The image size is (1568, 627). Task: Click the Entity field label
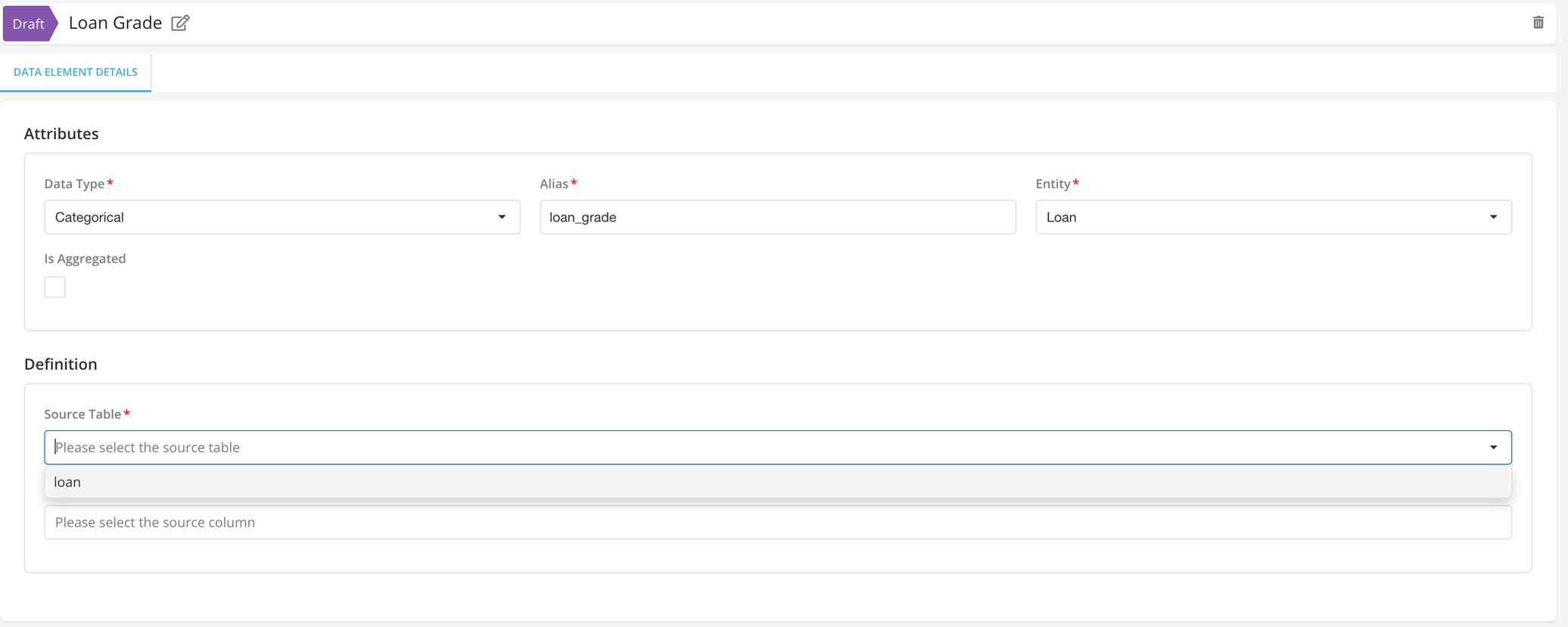coord(1053,184)
